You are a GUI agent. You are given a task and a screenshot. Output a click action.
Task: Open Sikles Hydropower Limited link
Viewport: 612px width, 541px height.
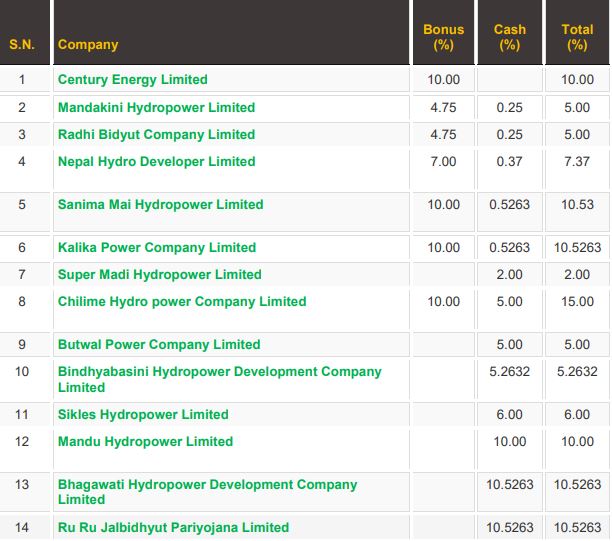143,414
